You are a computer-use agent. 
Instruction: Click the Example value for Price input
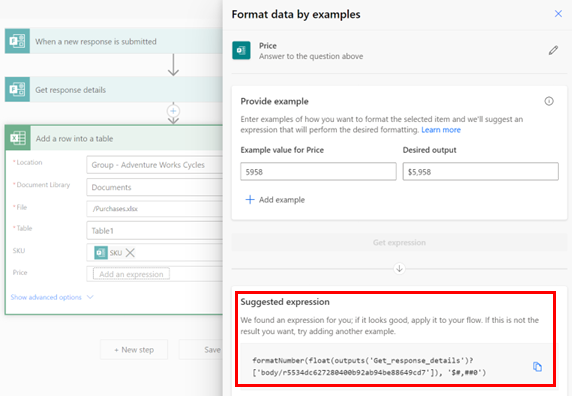coord(318,171)
